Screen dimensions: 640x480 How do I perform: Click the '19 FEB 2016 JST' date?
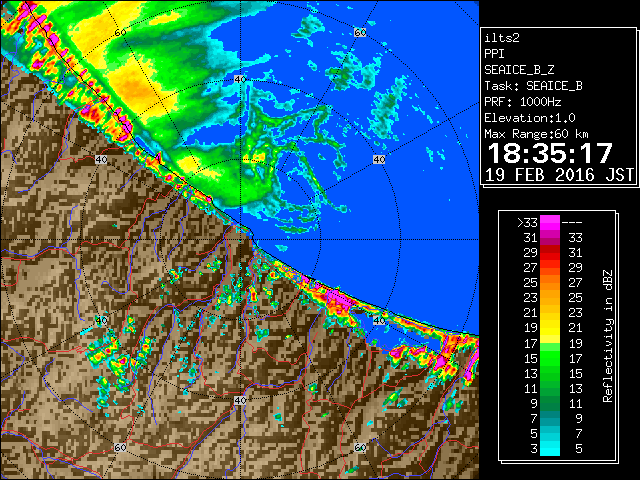tap(559, 175)
